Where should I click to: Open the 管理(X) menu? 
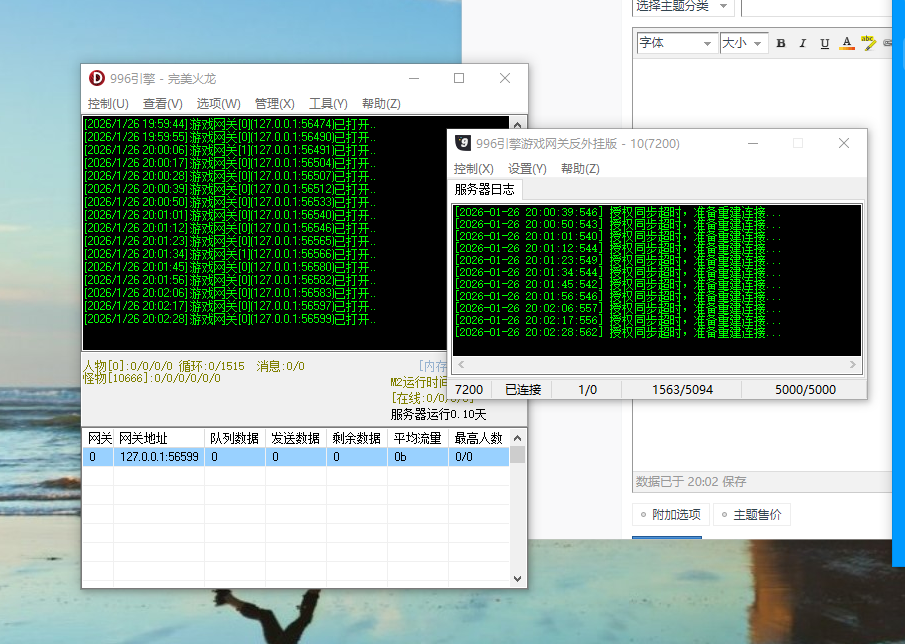coord(274,103)
